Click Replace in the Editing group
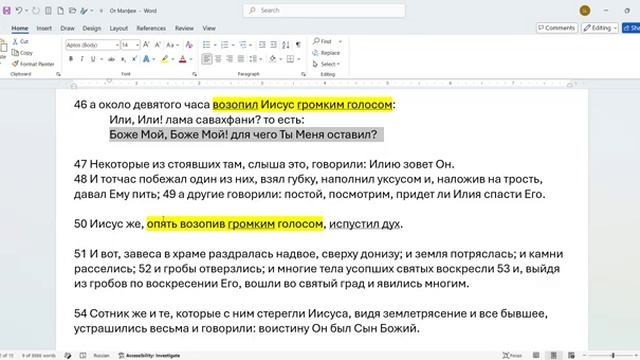This screenshot has width=640, height=360. pos(326,53)
